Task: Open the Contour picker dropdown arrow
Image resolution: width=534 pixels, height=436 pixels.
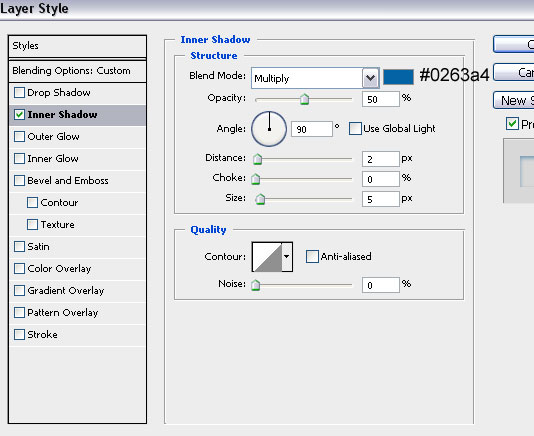Action: point(287,257)
